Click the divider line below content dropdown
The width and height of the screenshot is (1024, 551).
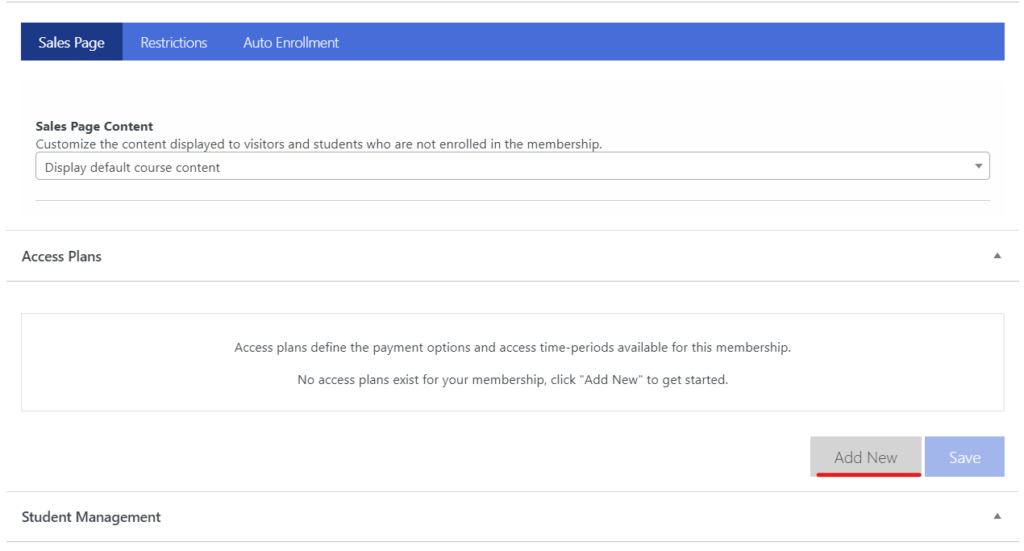(x=512, y=200)
